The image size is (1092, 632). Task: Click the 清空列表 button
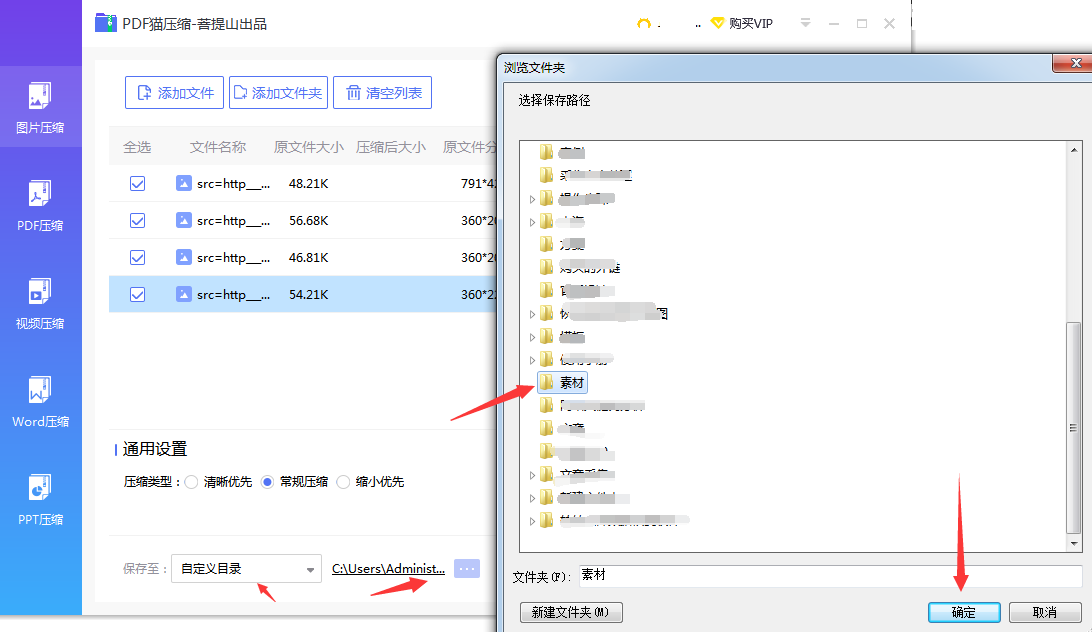click(x=382, y=93)
